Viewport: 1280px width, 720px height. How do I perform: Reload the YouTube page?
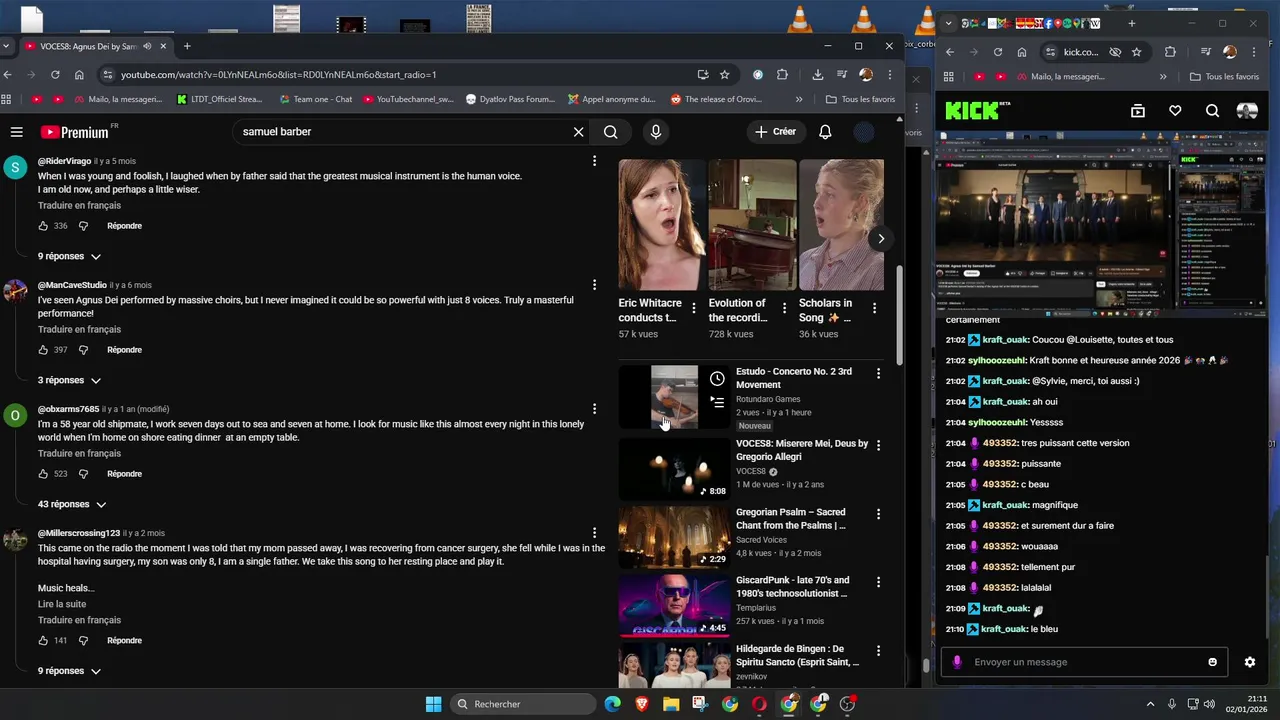(x=55, y=74)
